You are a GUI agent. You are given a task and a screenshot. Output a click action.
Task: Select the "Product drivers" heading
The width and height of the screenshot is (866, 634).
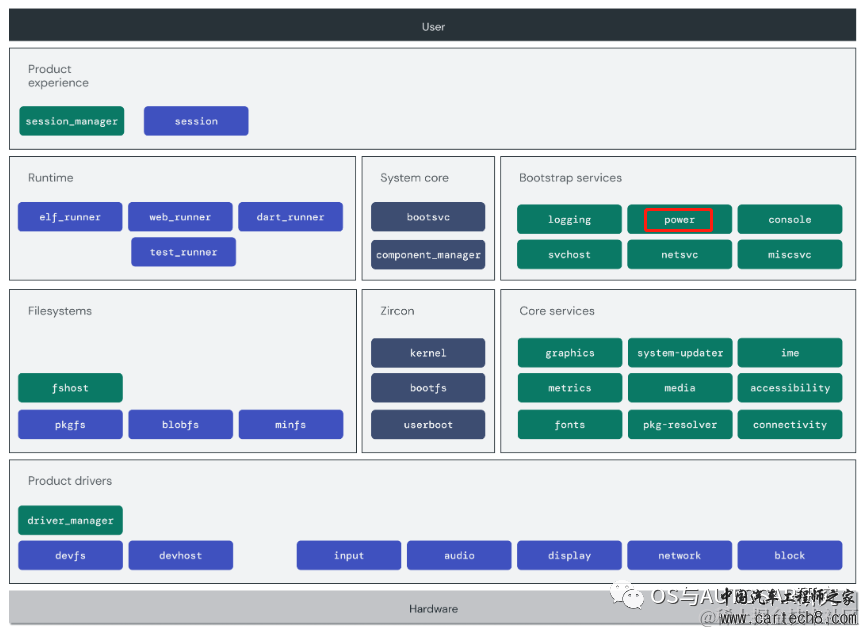[x=70, y=481]
